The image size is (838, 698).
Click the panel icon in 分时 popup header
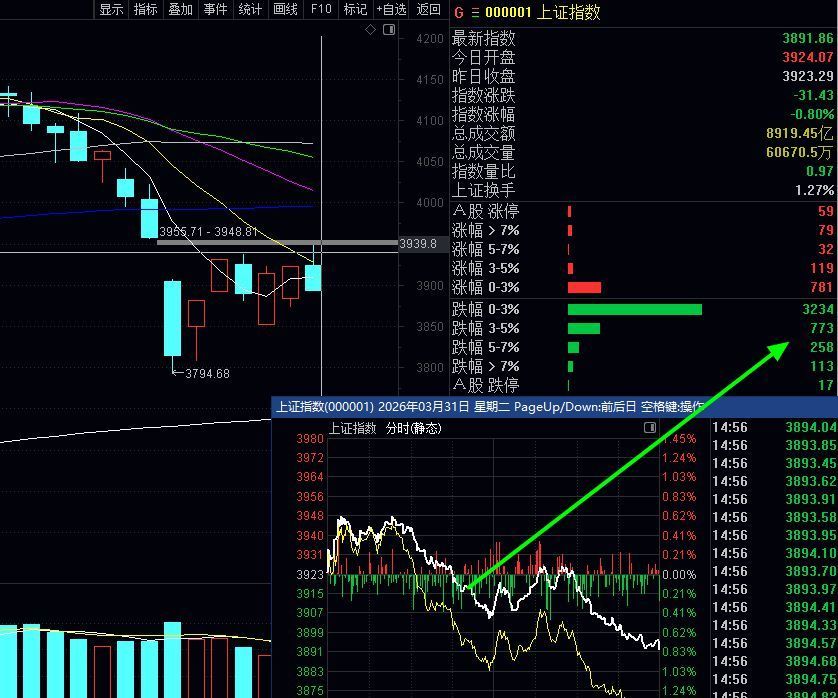[650, 428]
